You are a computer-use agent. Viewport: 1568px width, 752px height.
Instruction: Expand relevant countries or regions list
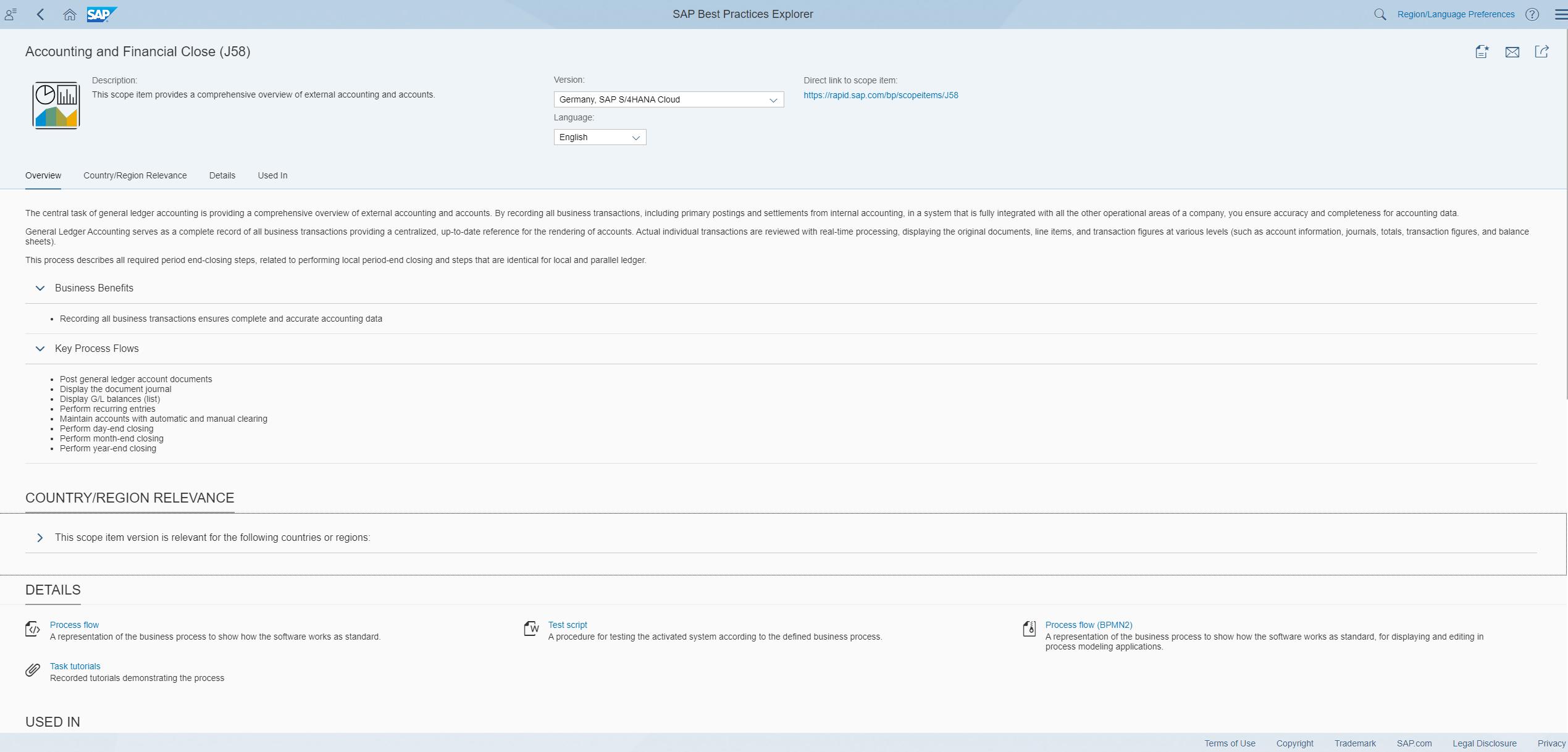pos(40,538)
